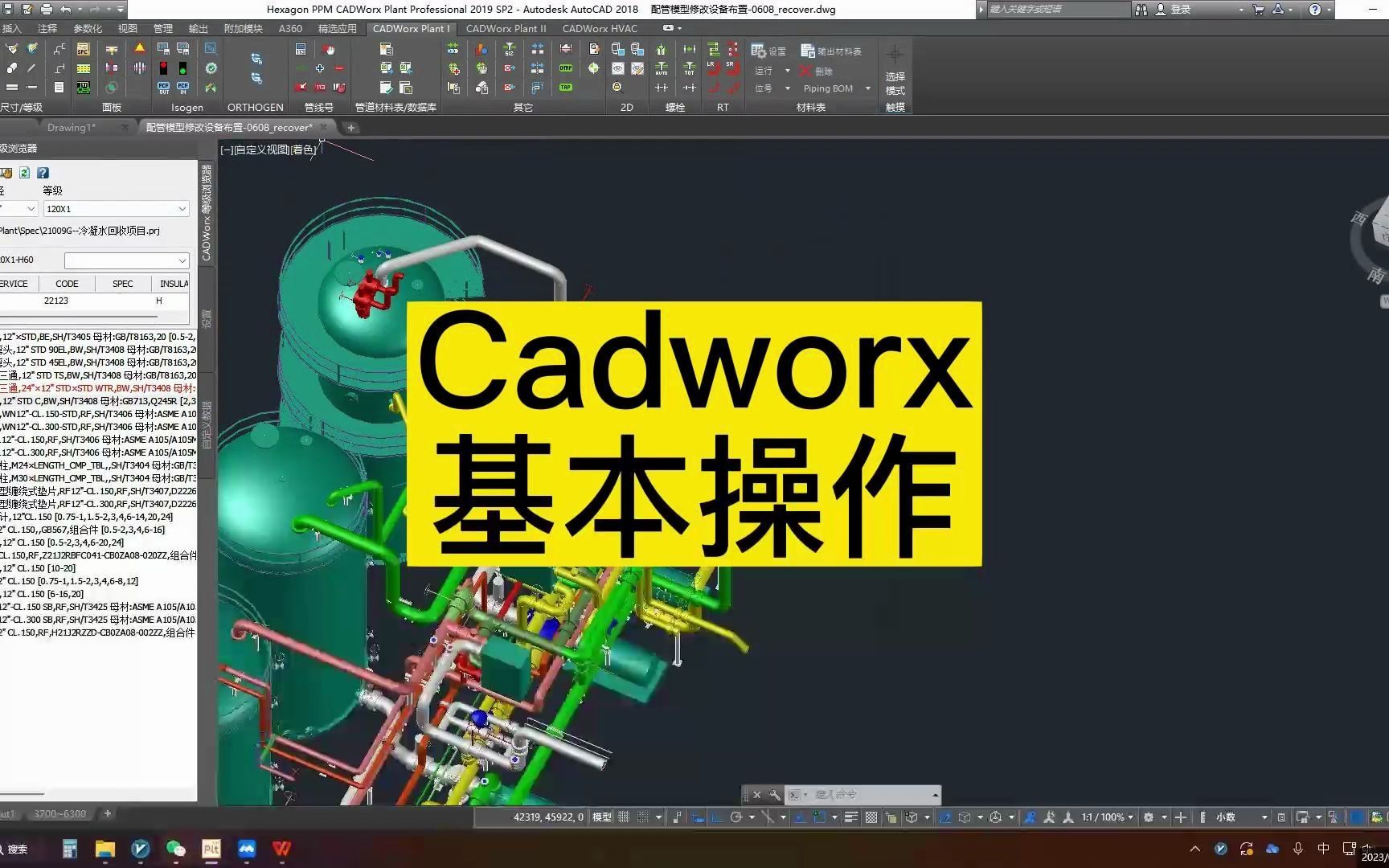Expand the Piping BOM dropdown
The height and width of the screenshot is (868, 1389).
pos(868,88)
